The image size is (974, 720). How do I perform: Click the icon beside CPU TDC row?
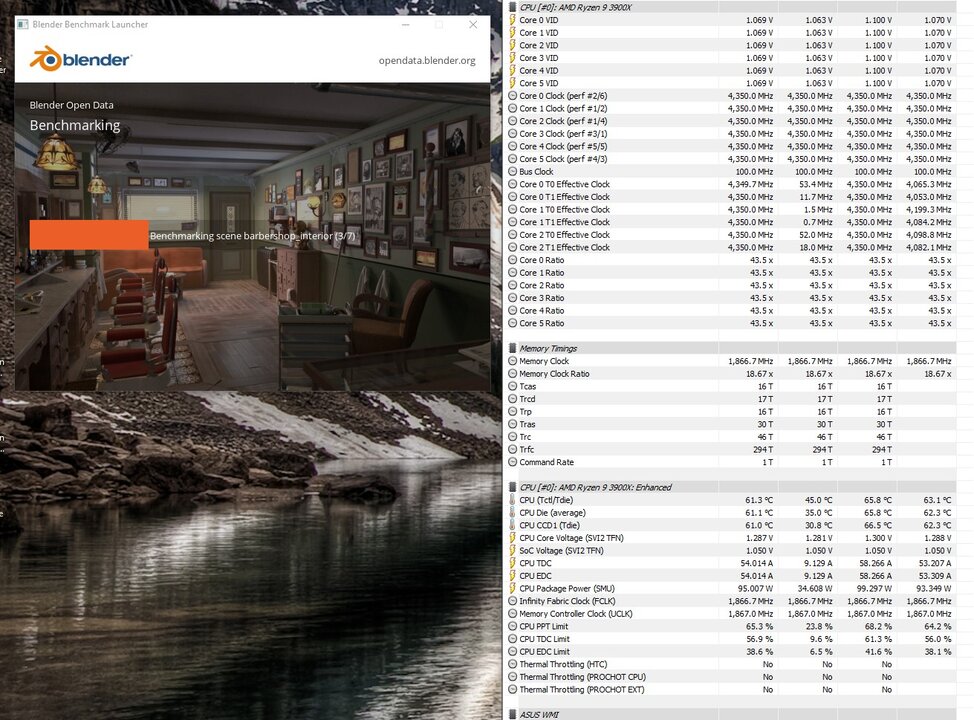click(512, 563)
